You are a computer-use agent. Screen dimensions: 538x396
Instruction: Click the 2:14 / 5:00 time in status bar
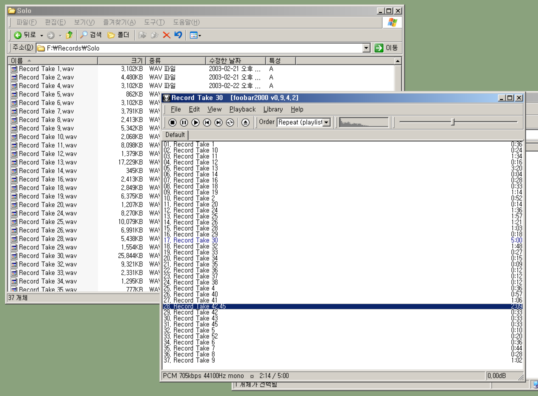click(x=274, y=376)
